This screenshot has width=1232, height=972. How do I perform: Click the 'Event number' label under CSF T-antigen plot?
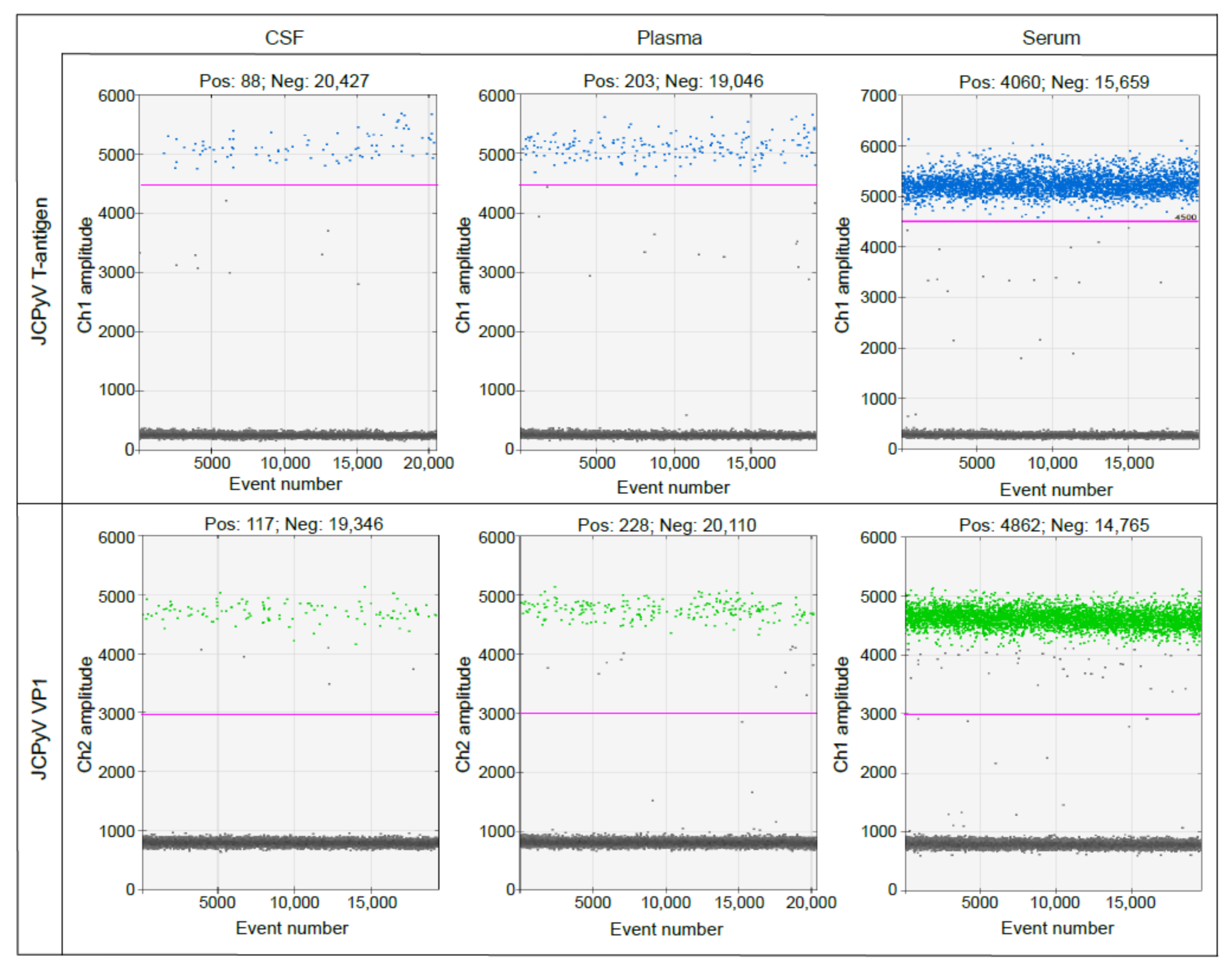[285, 484]
